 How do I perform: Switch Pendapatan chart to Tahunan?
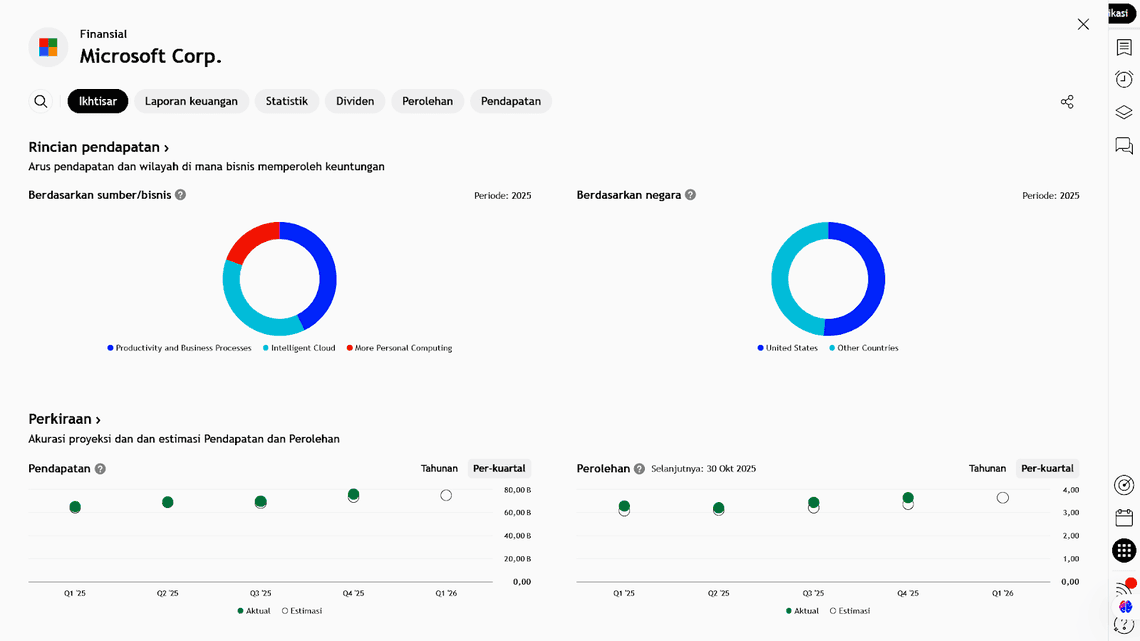439,468
